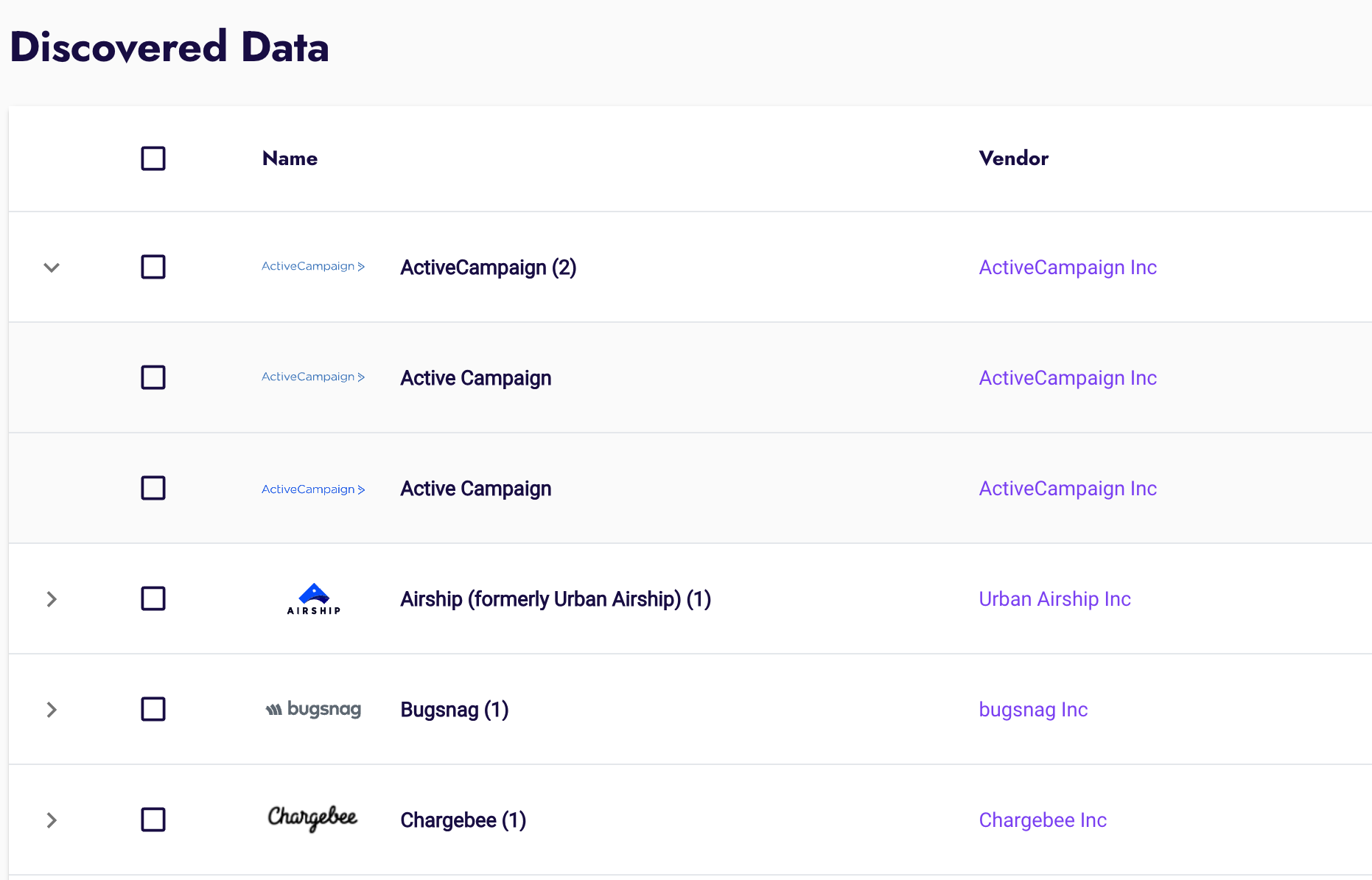Collapse the ActiveCampaign (2) group chevron
Viewport: 1372px width, 880px height.
coord(52,268)
